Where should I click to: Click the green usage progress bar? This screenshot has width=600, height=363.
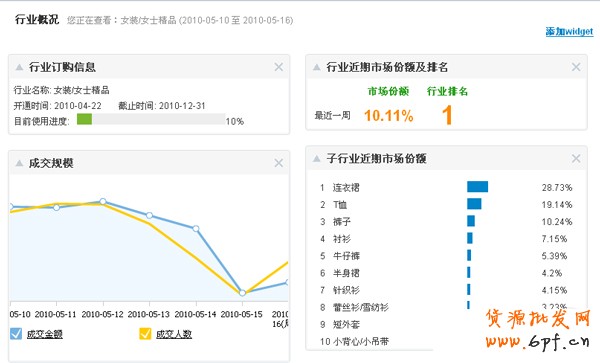point(84,119)
